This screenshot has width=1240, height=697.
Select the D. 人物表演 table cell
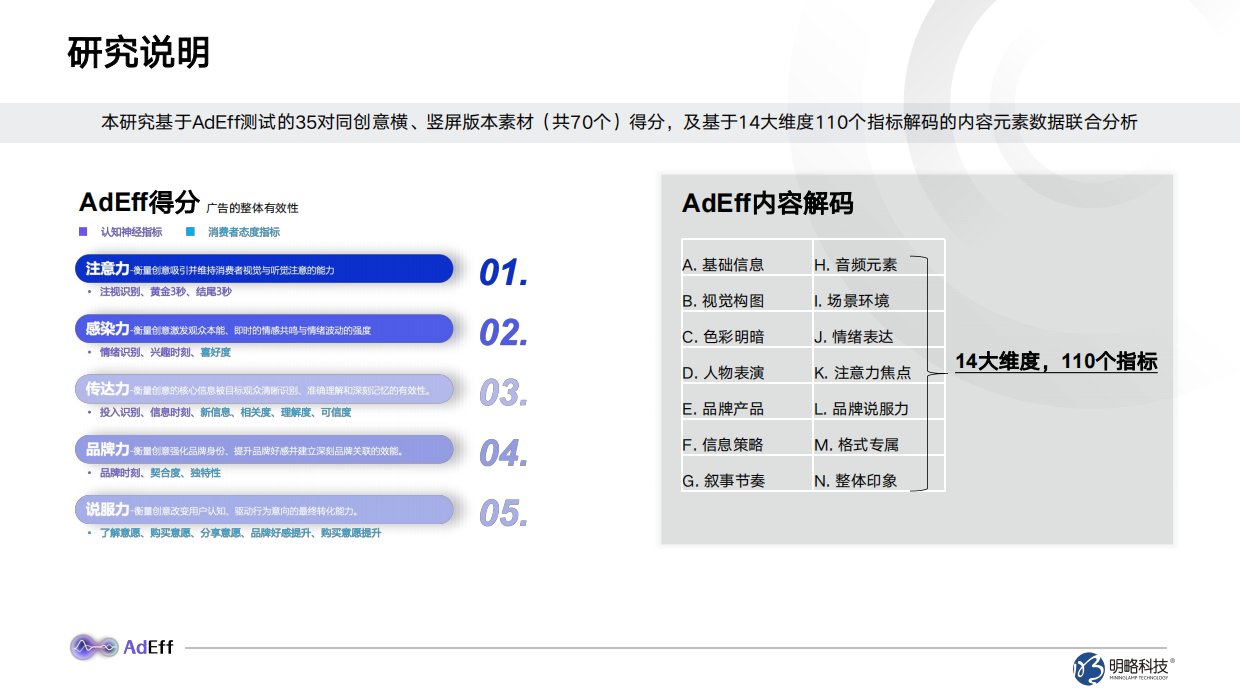click(747, 366)
